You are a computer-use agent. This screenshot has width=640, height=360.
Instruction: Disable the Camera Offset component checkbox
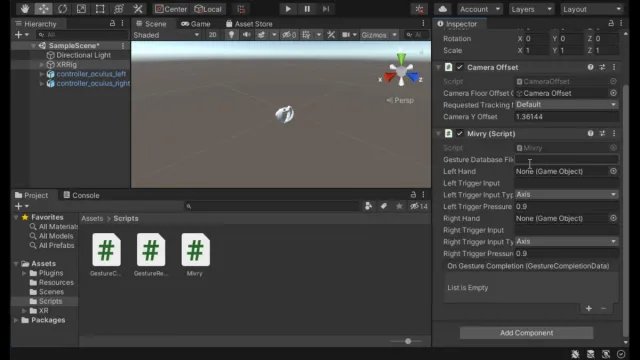coord(460,67)
